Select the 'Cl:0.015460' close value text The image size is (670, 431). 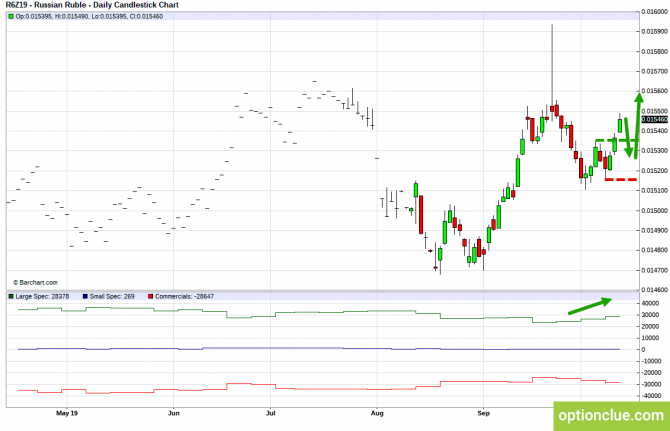point(145,17)
